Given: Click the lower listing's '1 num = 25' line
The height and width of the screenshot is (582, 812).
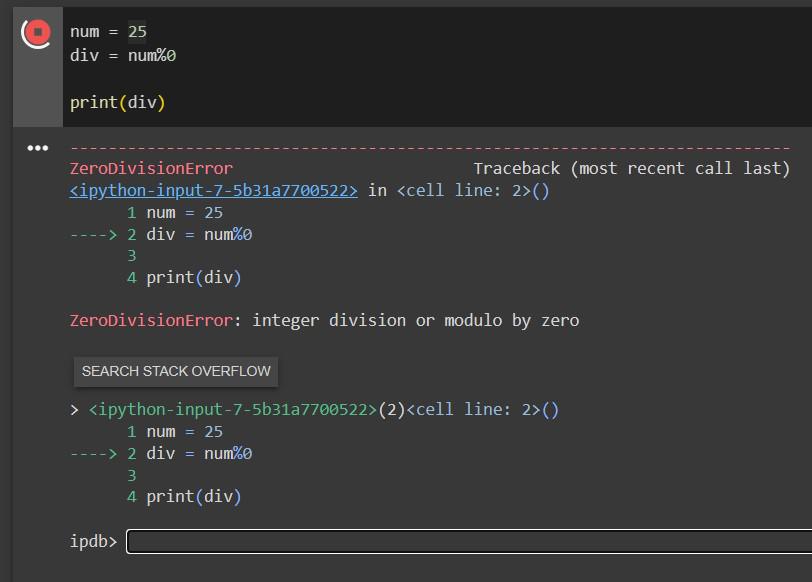Looking at the screenshot, I should click(x=175, y=431).
